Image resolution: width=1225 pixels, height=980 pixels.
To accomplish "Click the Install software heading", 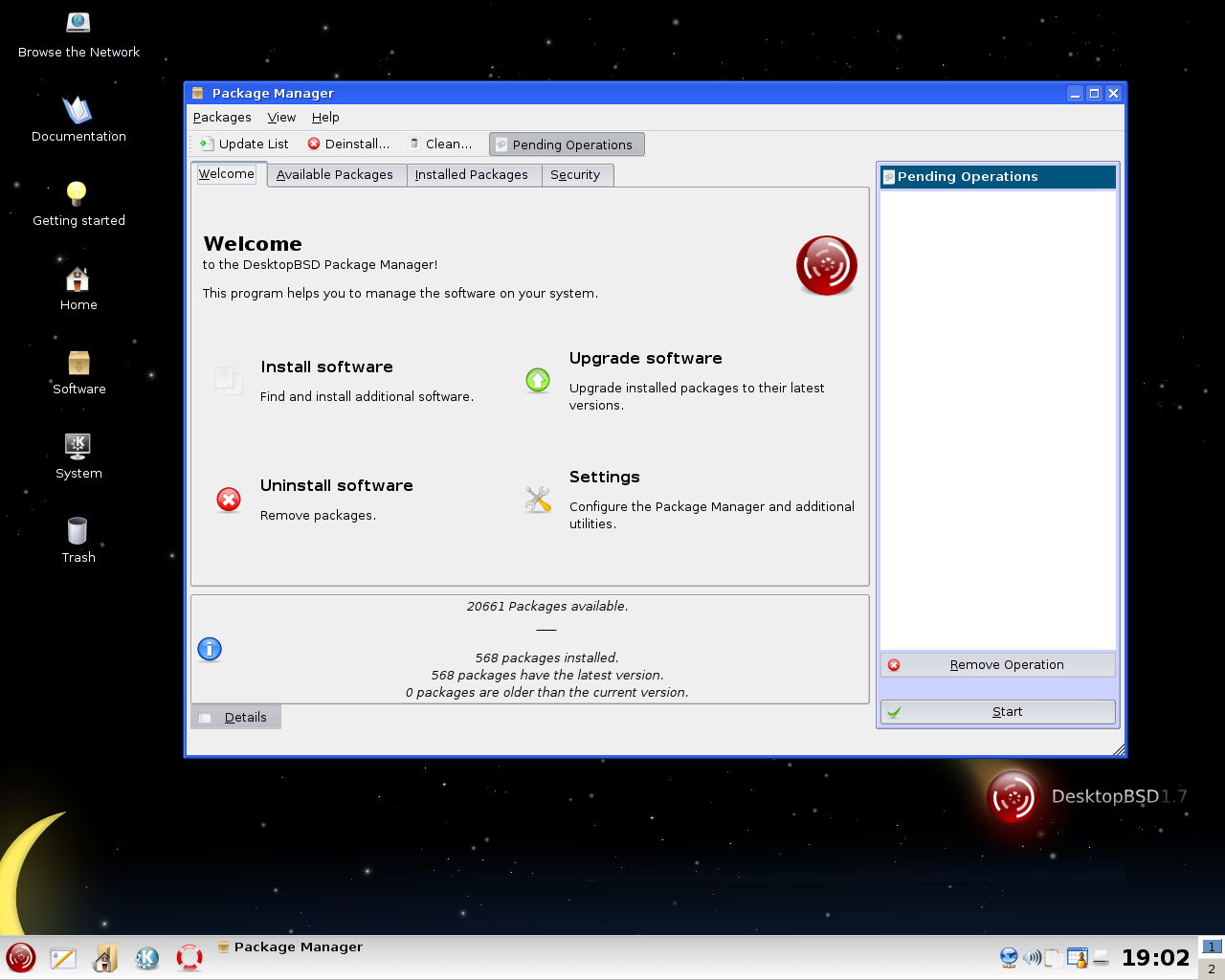I will tap(327, 367).
